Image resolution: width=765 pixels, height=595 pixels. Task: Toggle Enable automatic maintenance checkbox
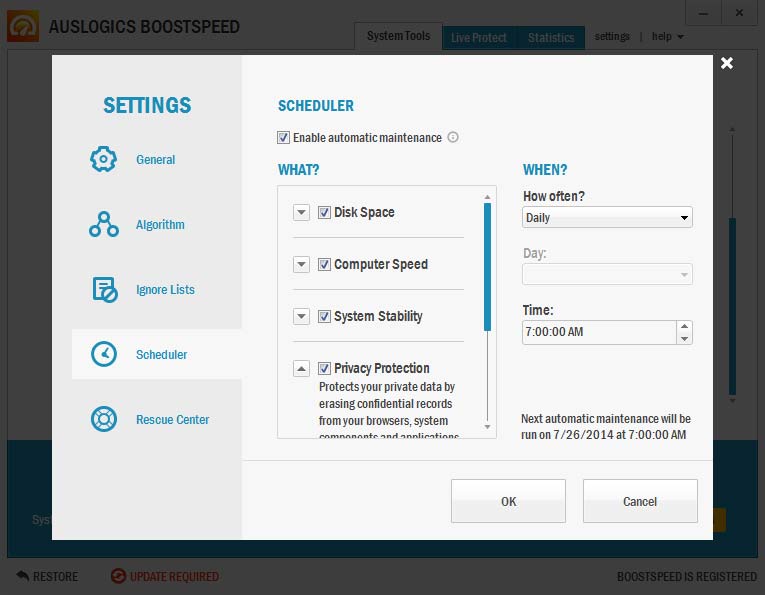[x=283, y=138]
